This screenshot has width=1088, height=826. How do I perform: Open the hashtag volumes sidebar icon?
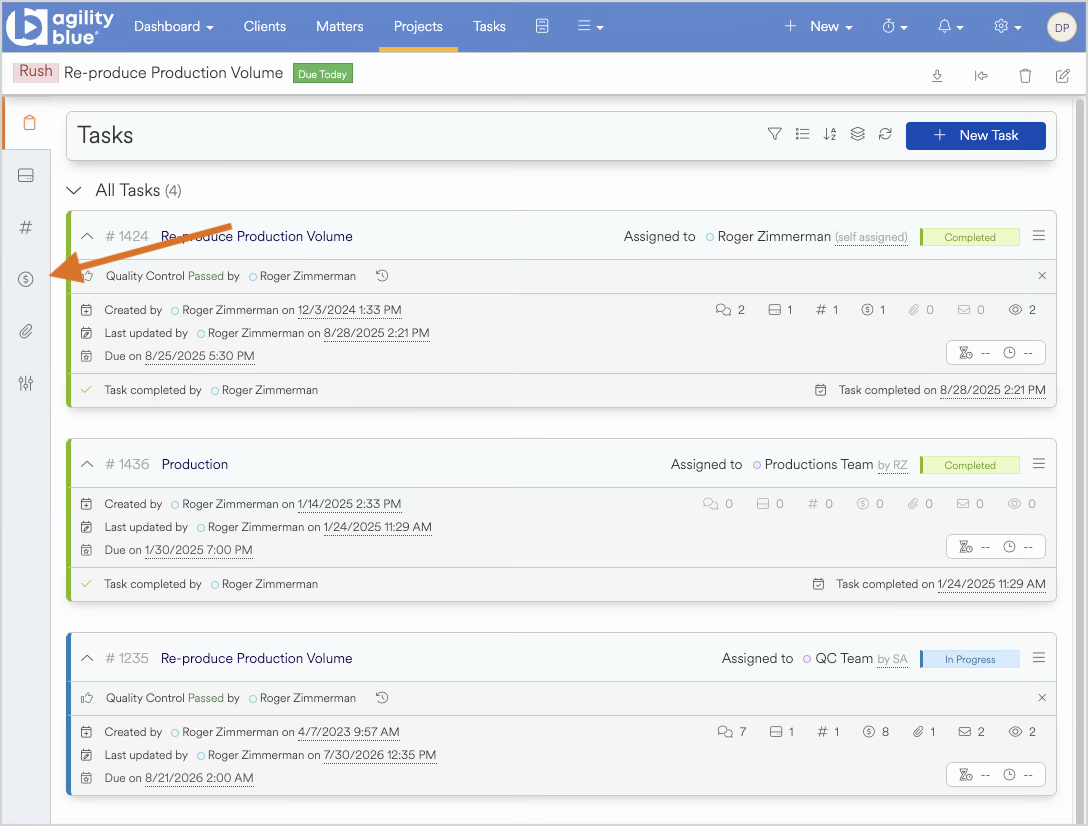coord(26,227)
